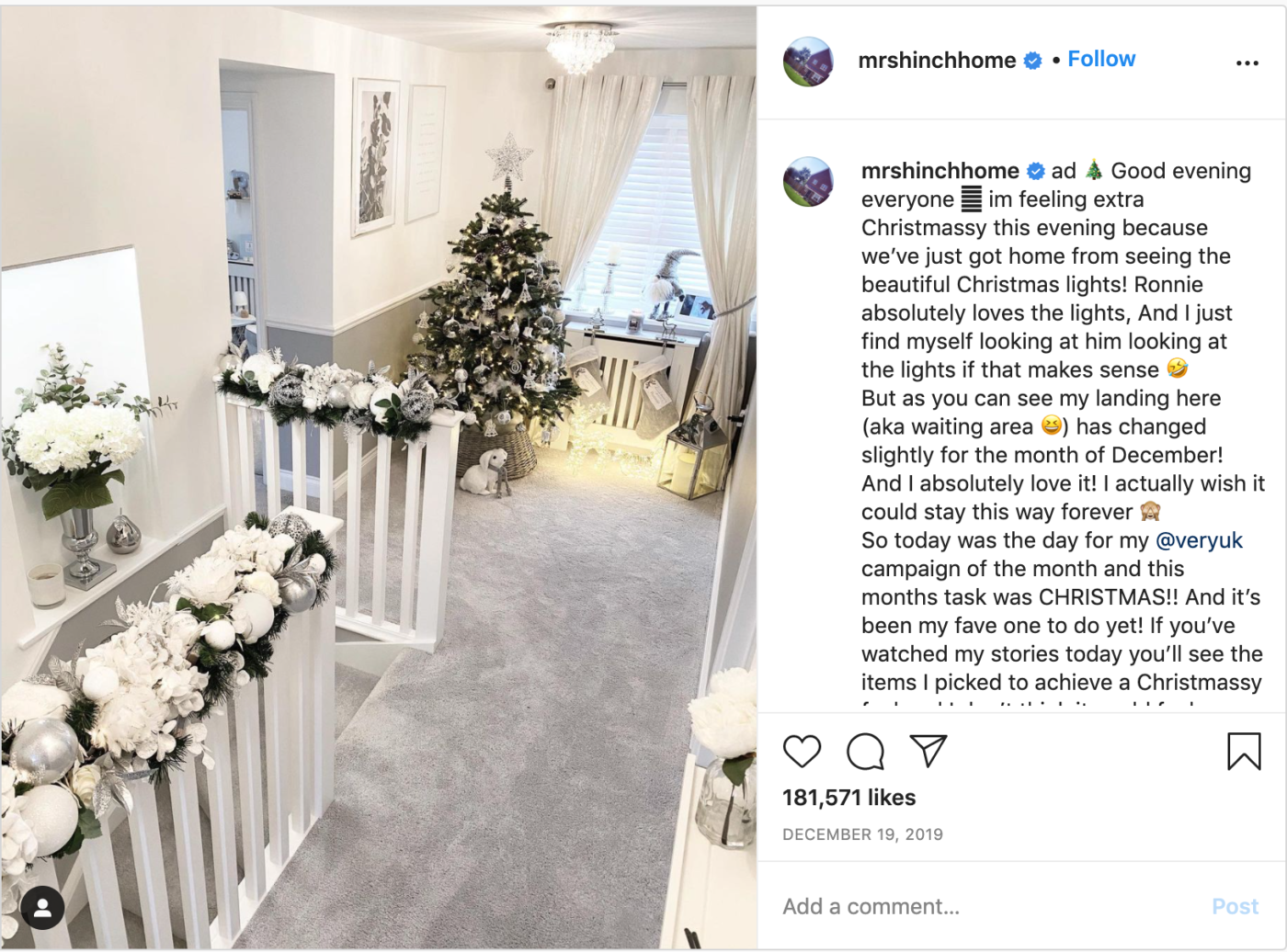Image resolution: width=1287 pixels, height=952 pixels.
Task: Open comments via speech bubble icon
Action: (865, 752)
